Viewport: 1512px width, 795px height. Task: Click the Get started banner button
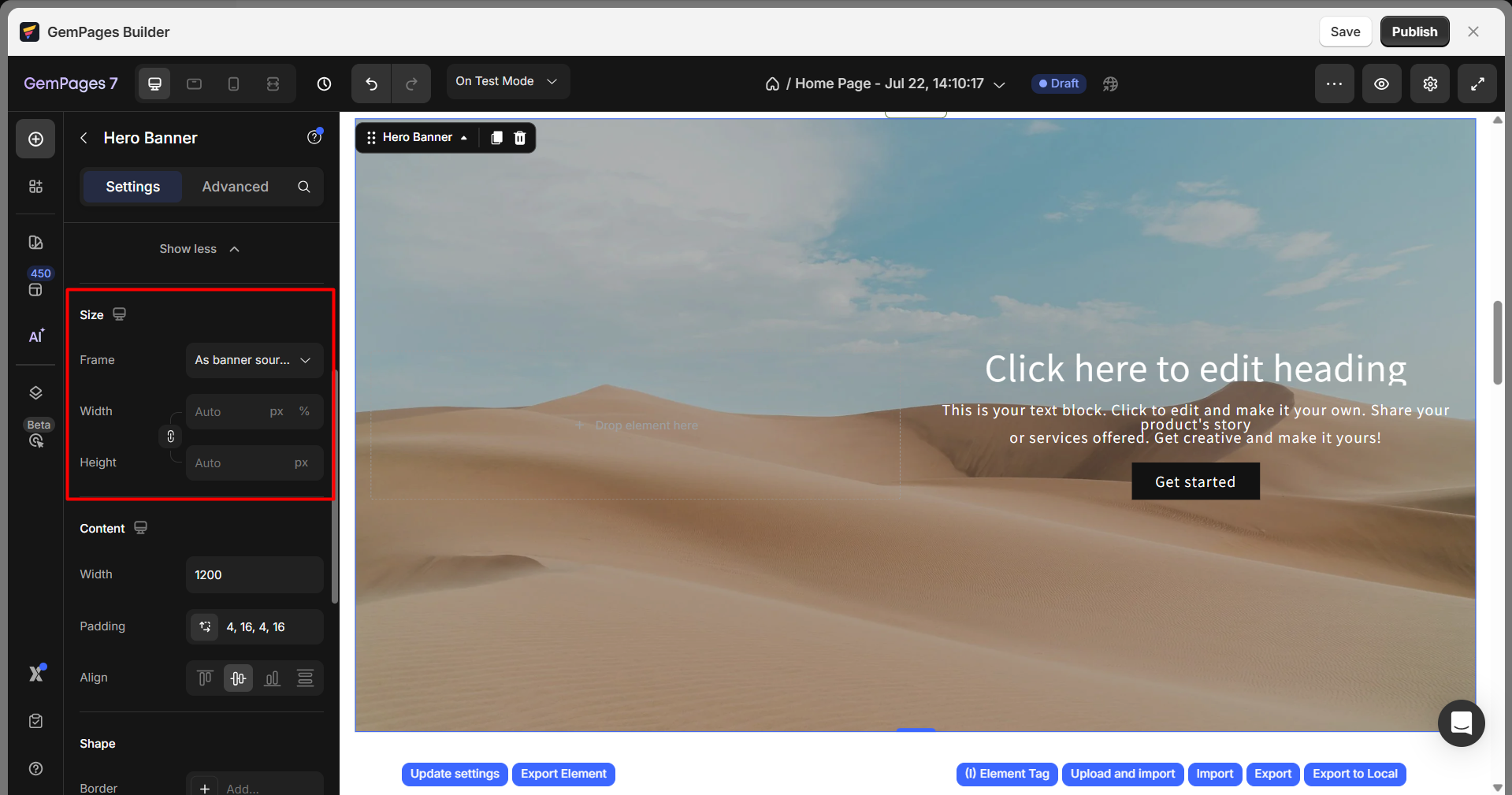click(x=1195, y=481)
